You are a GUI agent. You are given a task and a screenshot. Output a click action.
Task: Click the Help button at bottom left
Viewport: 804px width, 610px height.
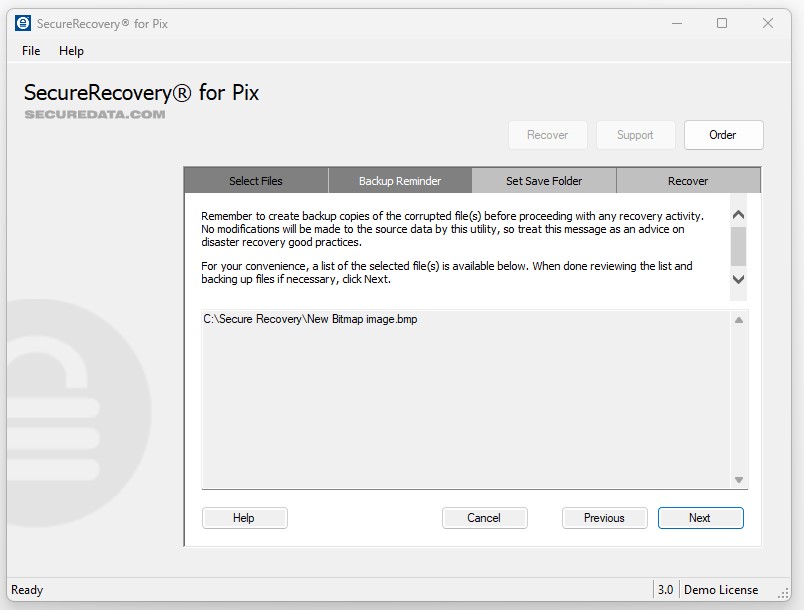pos(244,518)
